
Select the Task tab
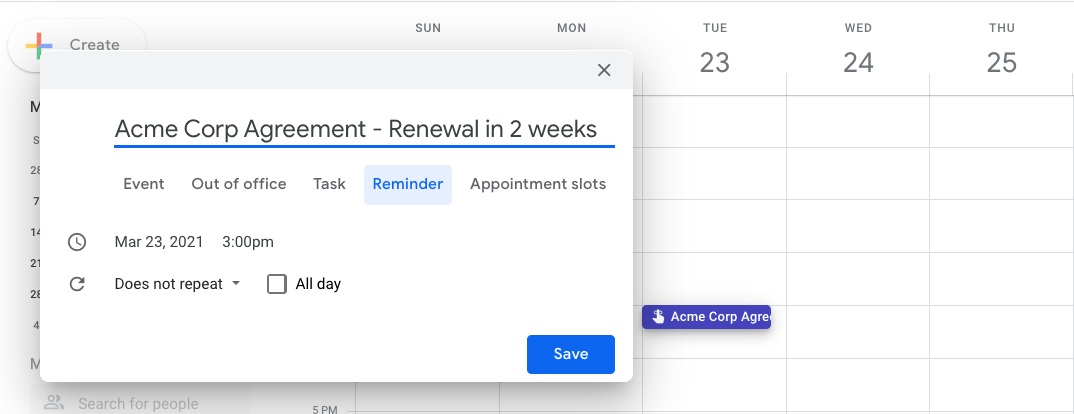point(329,184)
